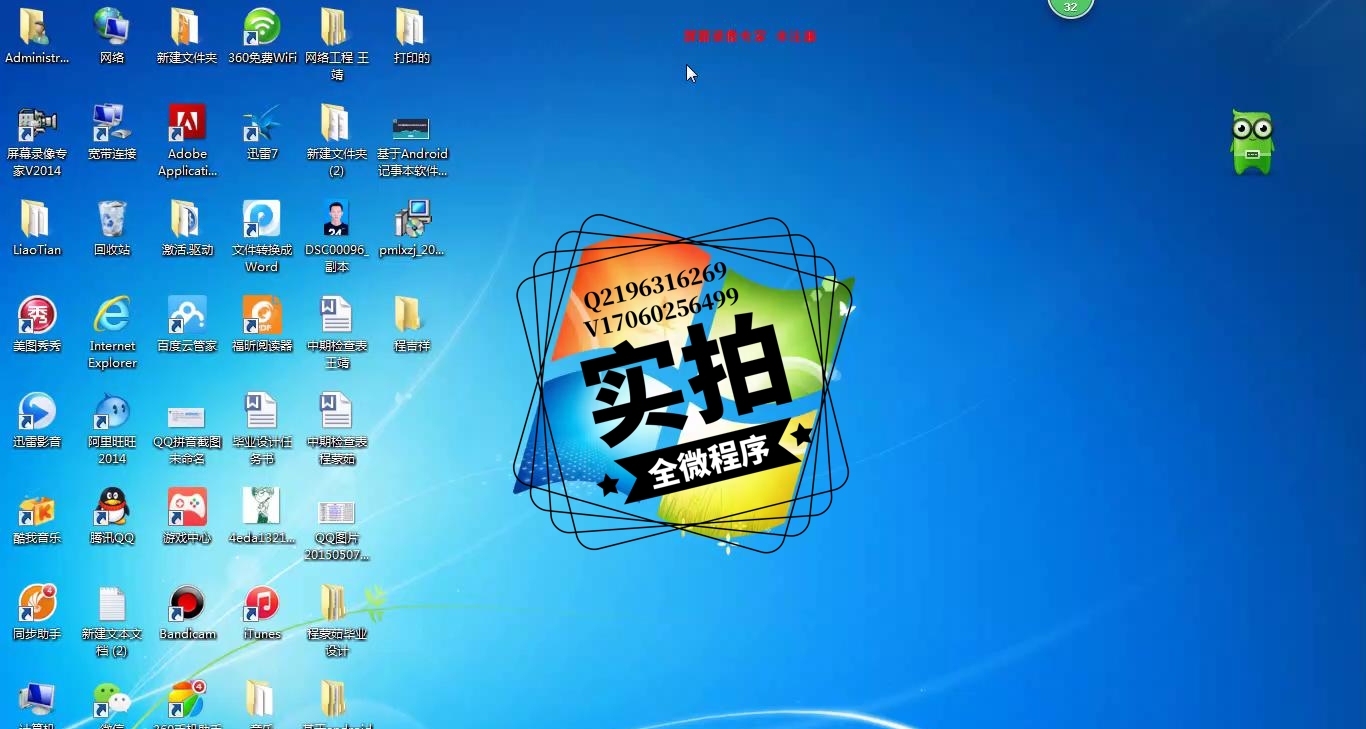
Task: Open the 网络 network icon
Action: click(112, 36)
